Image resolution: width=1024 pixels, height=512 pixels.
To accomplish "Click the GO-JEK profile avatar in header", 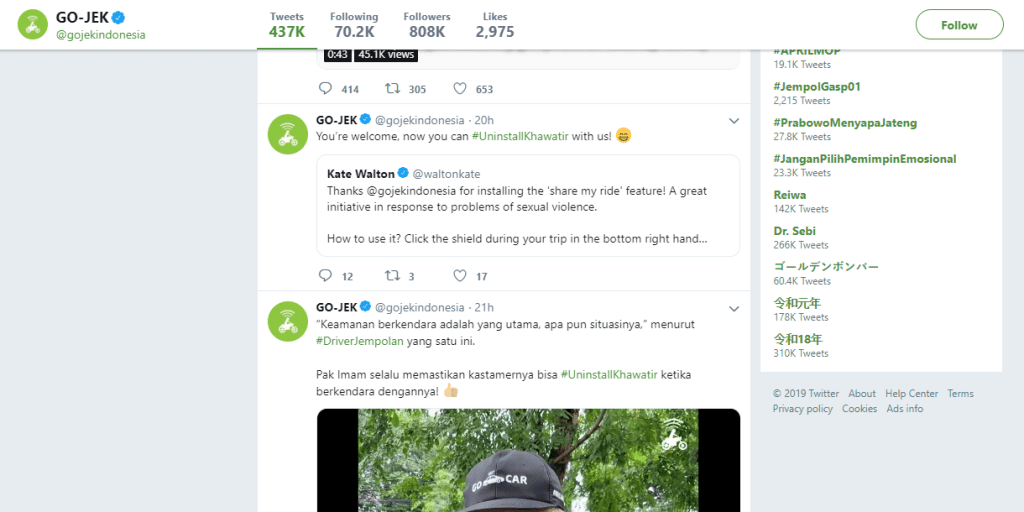I will (35, 25).
